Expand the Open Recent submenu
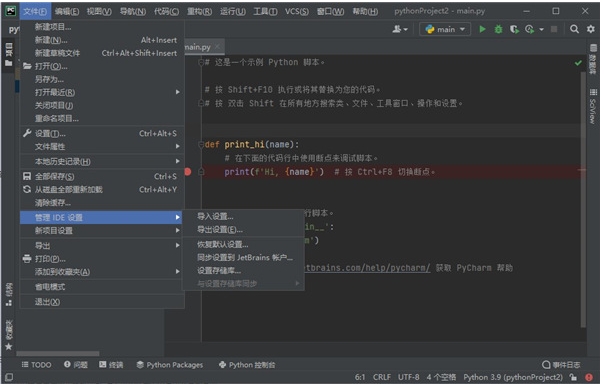 102,92
